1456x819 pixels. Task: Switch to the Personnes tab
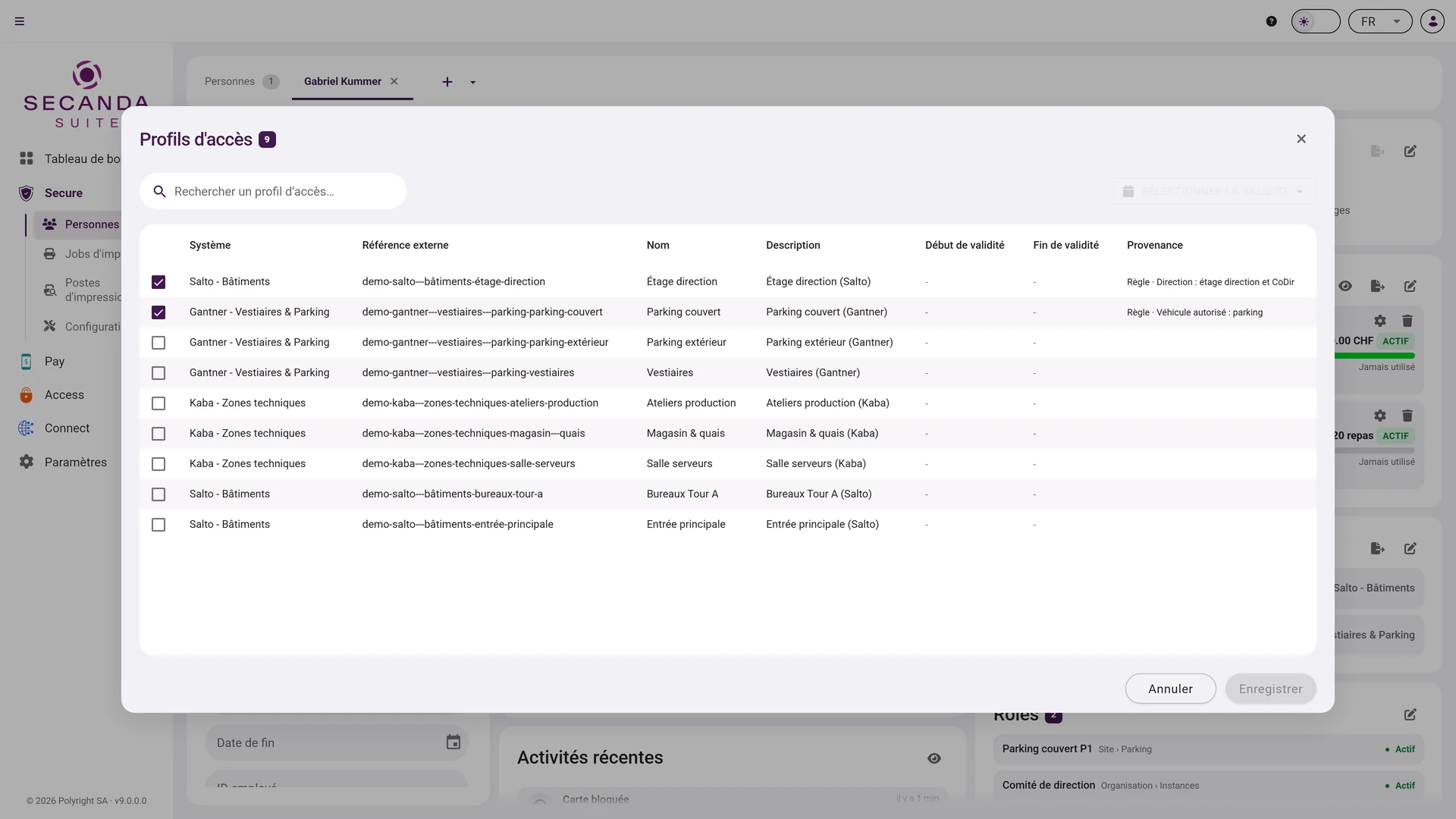click(241, 81)
